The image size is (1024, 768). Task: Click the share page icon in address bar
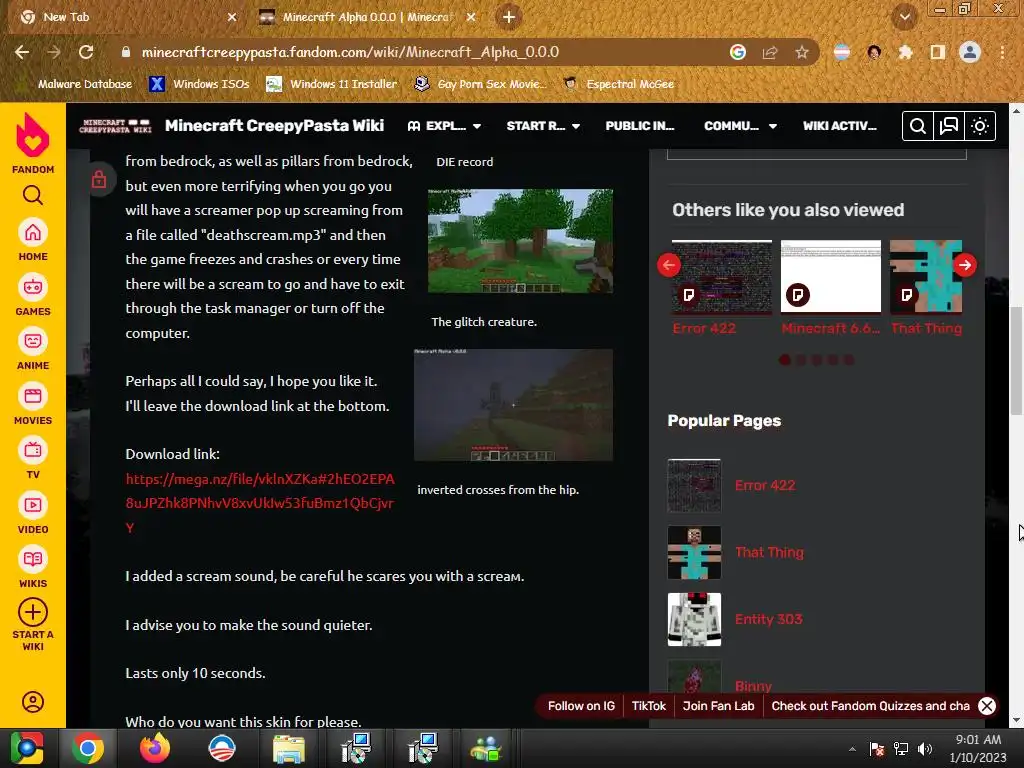coord(770,52)
